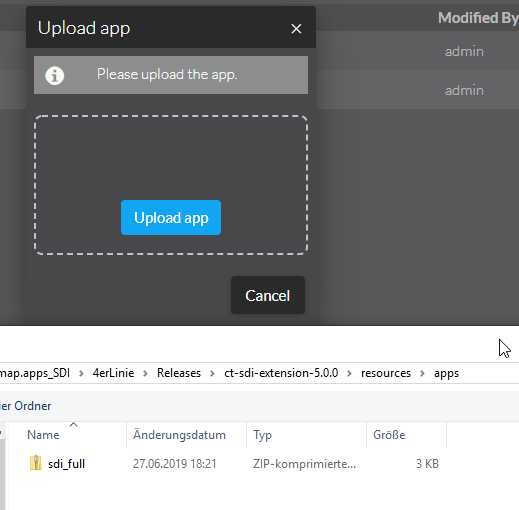519x510 pixels.
Task: Sort files by Größe column
Action: click(x=389, y=435)
